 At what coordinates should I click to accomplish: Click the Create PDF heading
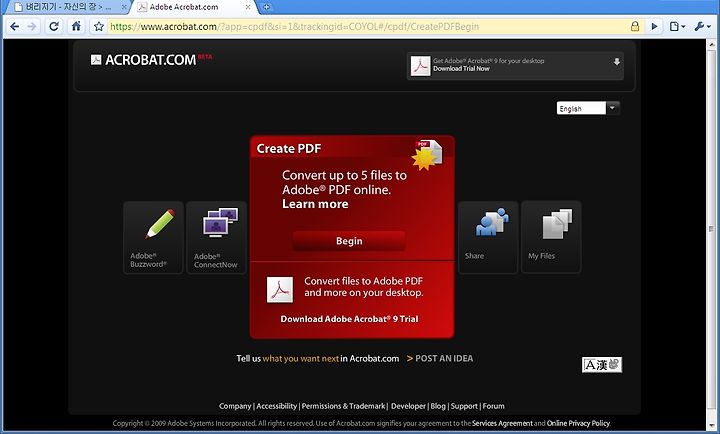point(289,148)
